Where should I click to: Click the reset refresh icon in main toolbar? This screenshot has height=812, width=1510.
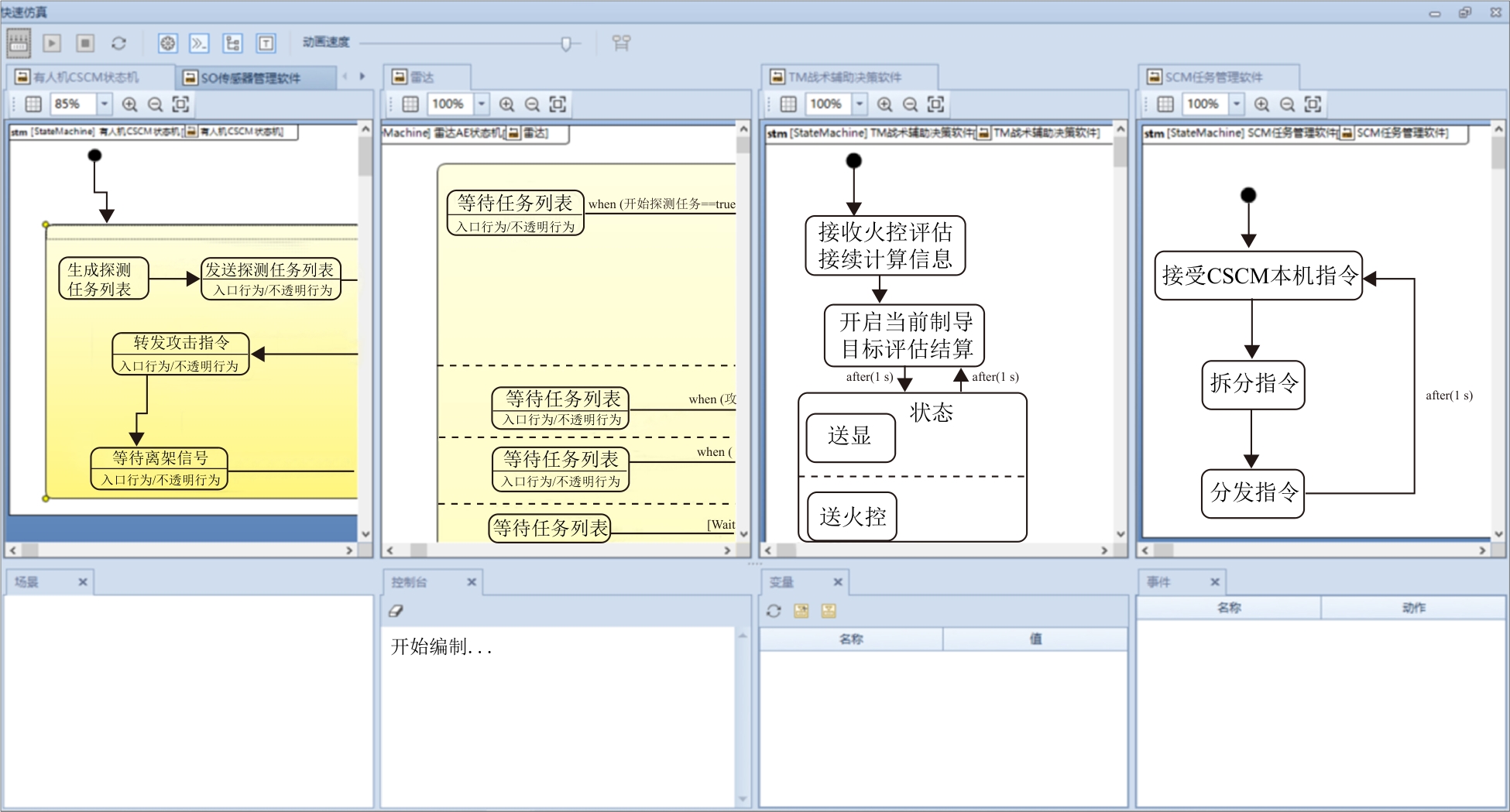click(x=118, y=43)
